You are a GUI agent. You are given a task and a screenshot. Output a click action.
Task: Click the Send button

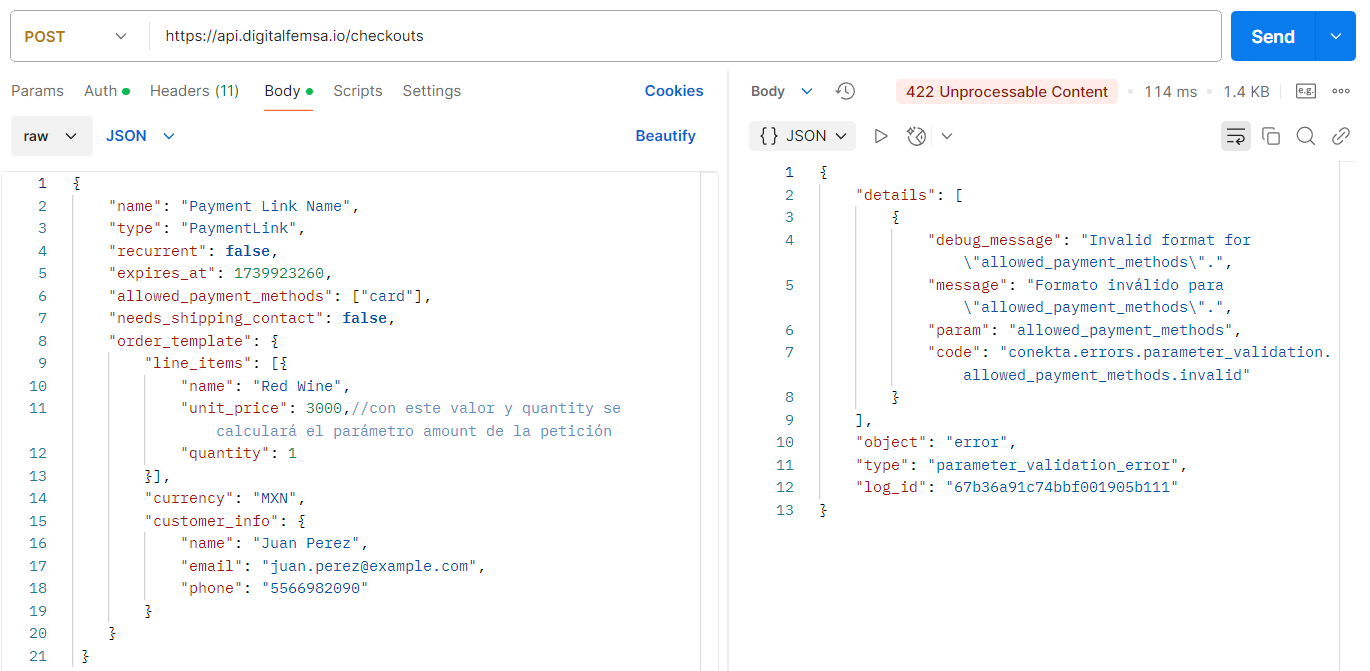[1272, 37]
